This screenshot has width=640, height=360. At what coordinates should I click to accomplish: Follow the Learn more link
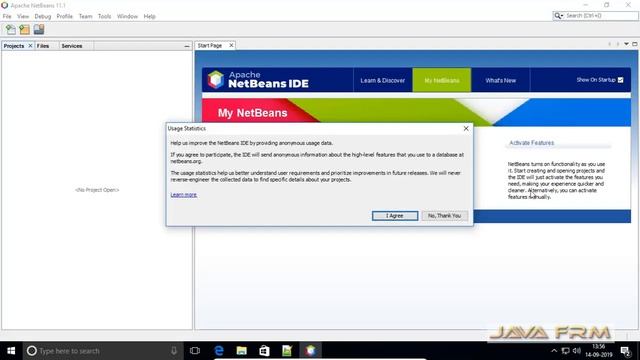(184, 195)
